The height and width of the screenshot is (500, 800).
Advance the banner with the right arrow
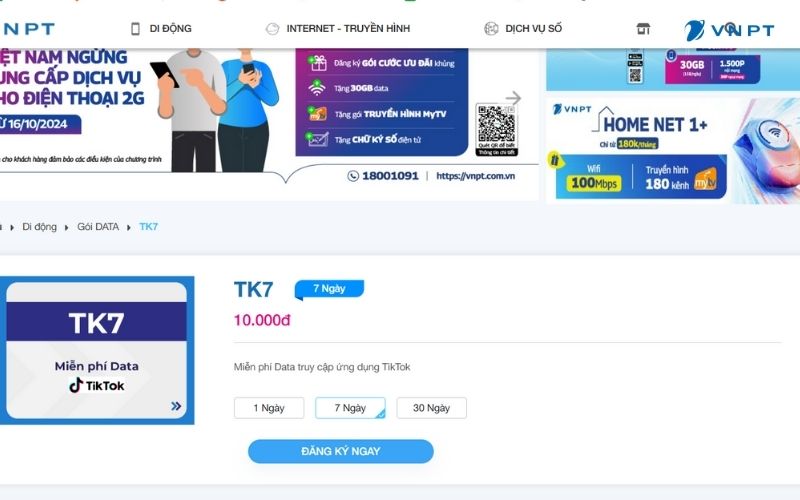point(513,97)
